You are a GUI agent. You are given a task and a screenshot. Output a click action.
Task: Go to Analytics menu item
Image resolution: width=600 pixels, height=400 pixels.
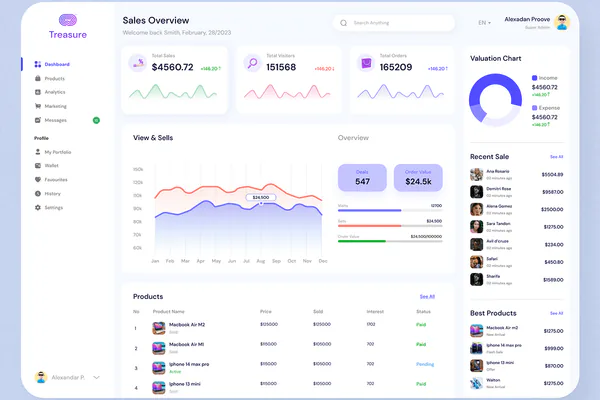[x=55, y=92]
